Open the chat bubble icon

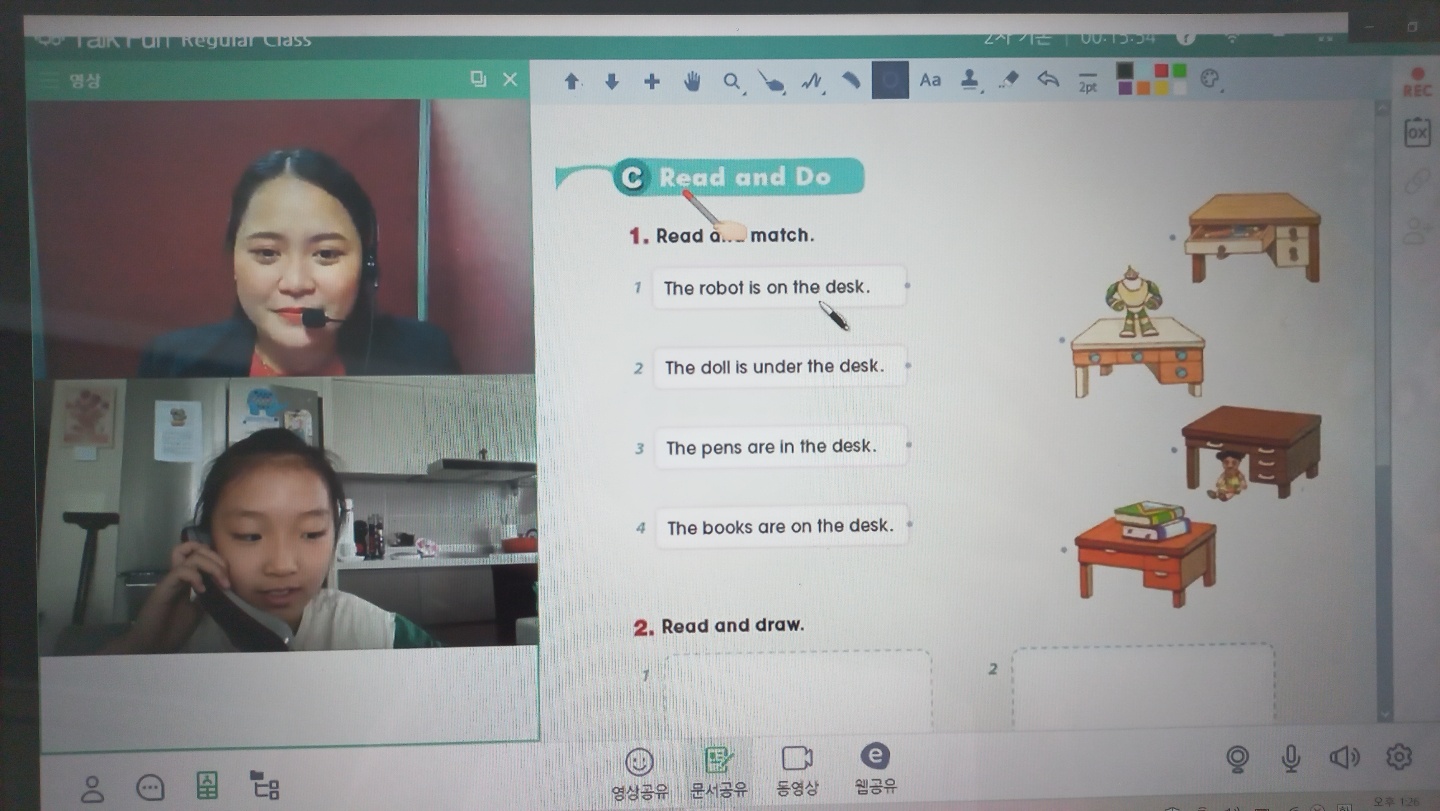(150, 788)
